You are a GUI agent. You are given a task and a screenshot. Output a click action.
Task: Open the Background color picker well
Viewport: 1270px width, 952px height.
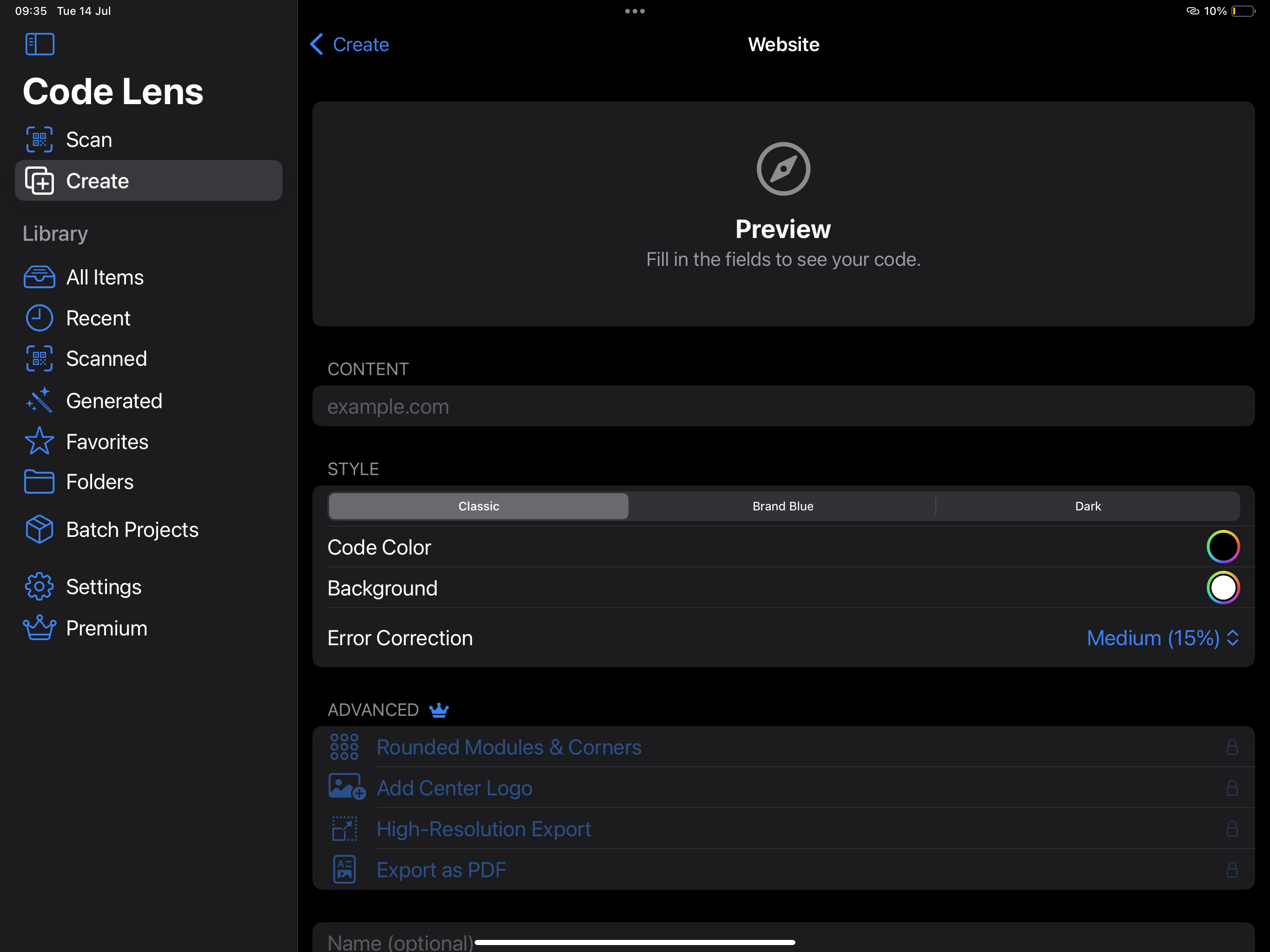(x=1223, y=588)
